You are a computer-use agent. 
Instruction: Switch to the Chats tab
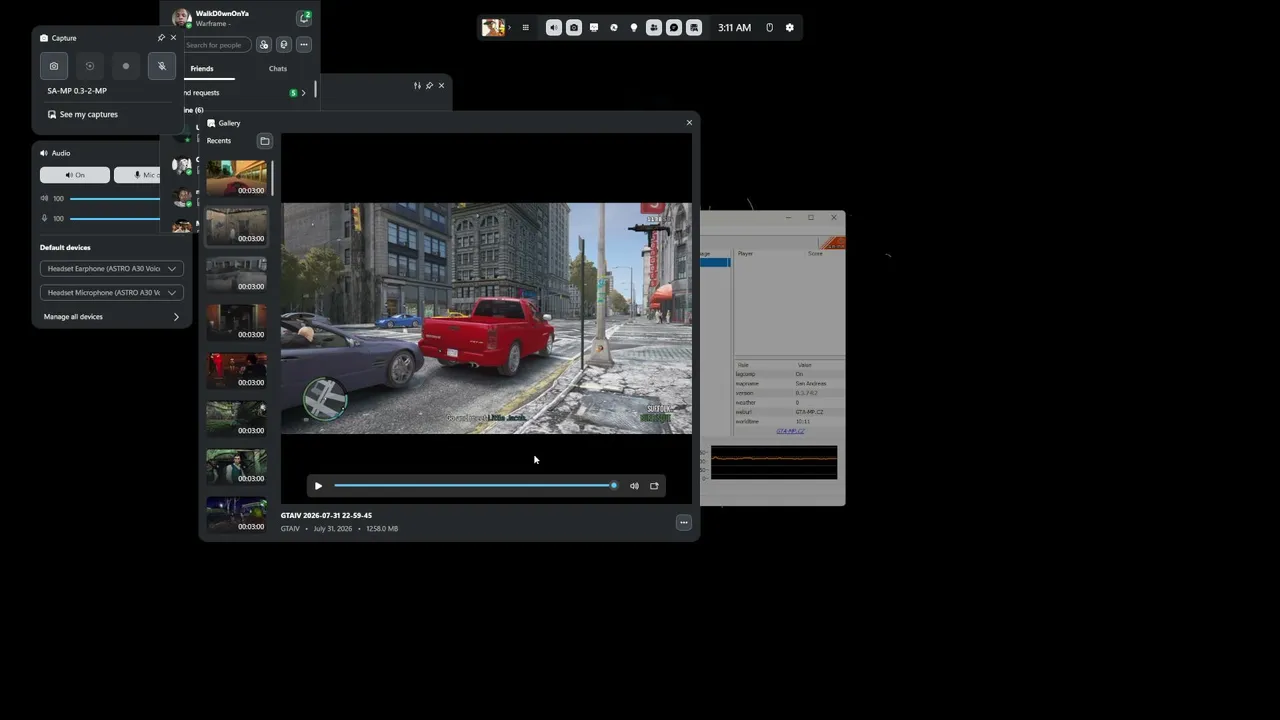click(x=278, y=69)
